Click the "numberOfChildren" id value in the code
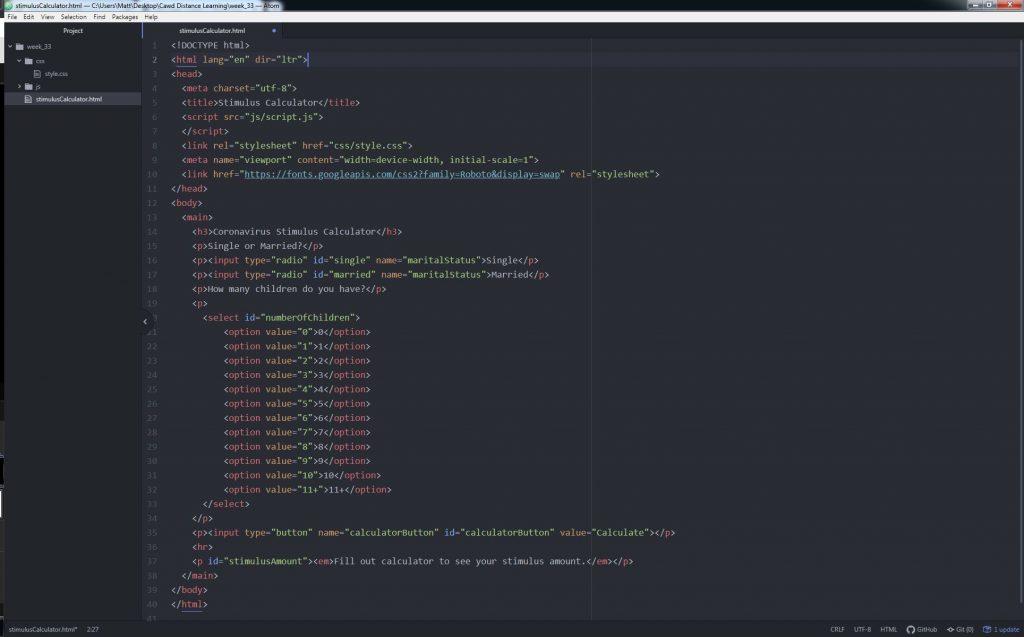This screenshot has width=1024, height=637. pos(308,318)
